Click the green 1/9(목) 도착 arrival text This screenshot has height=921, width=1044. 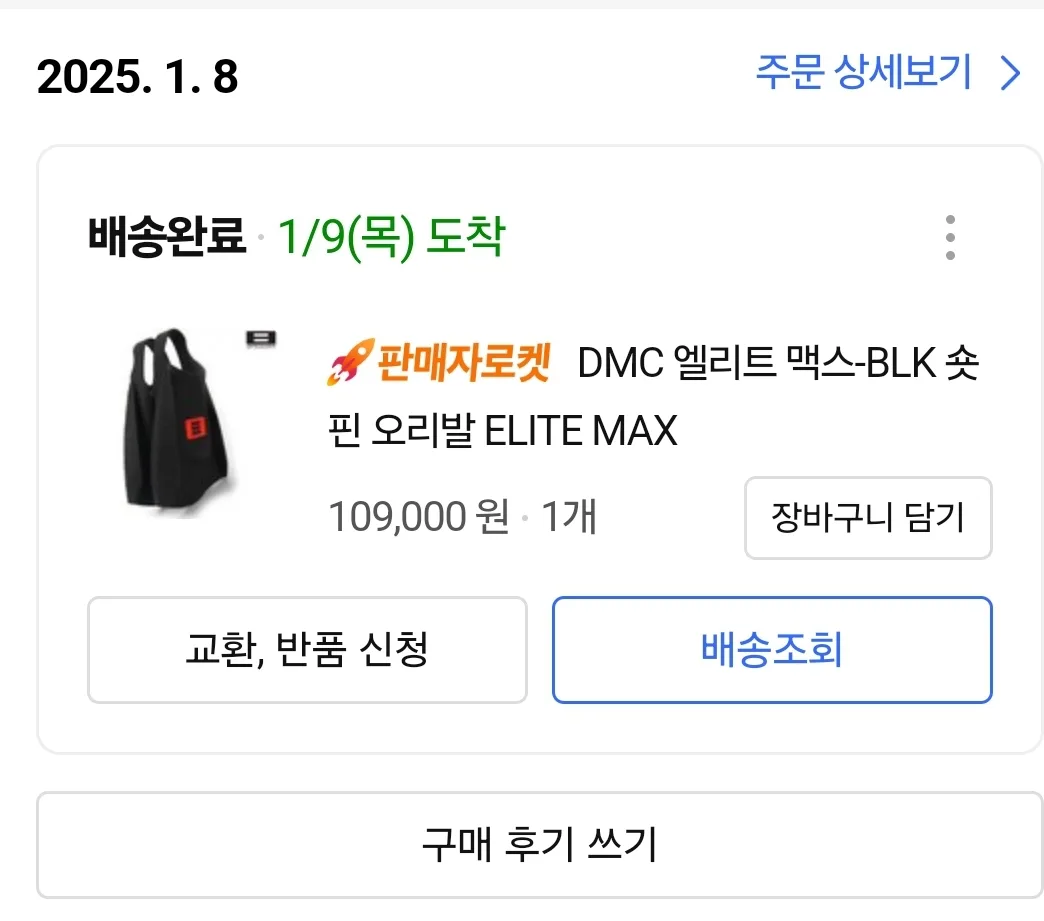pyautogui.click(x=391, y=238)
